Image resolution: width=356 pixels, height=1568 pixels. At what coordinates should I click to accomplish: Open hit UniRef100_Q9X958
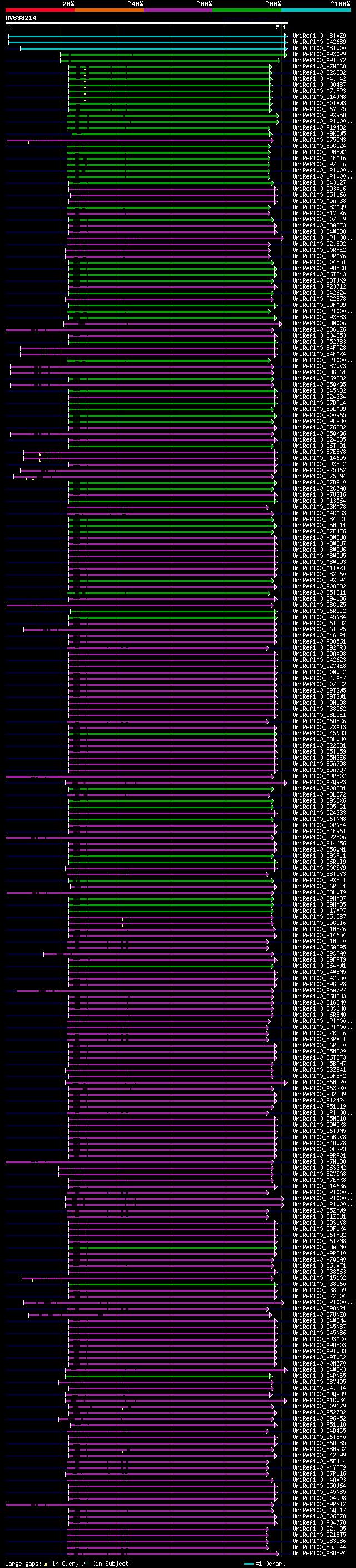[x=319, y=116]
